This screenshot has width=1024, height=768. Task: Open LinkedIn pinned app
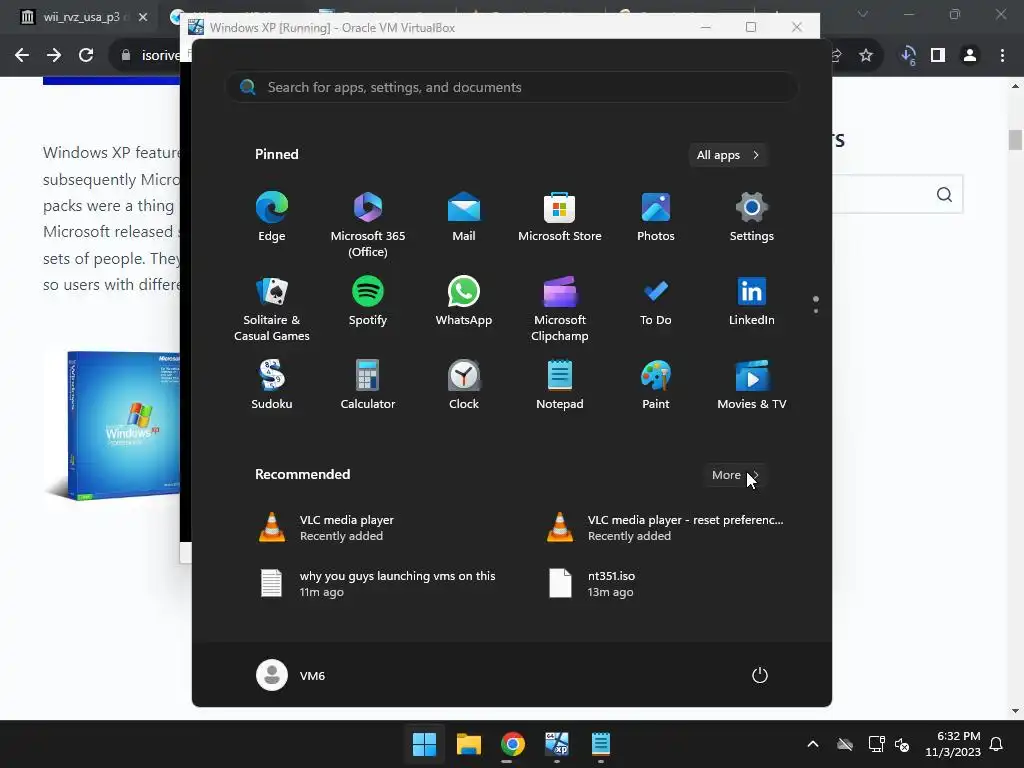tap(752, 301)
